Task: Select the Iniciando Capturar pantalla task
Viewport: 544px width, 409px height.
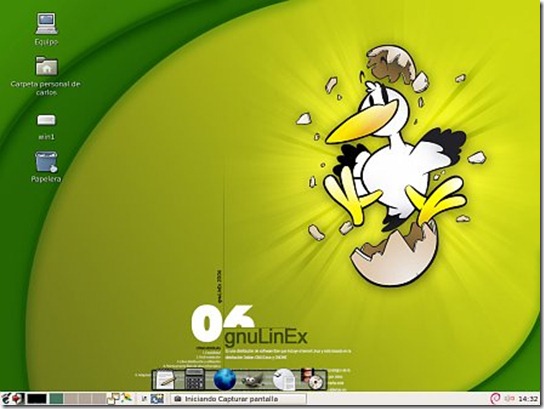Action: pyautogui.click(x=238, y=399)
